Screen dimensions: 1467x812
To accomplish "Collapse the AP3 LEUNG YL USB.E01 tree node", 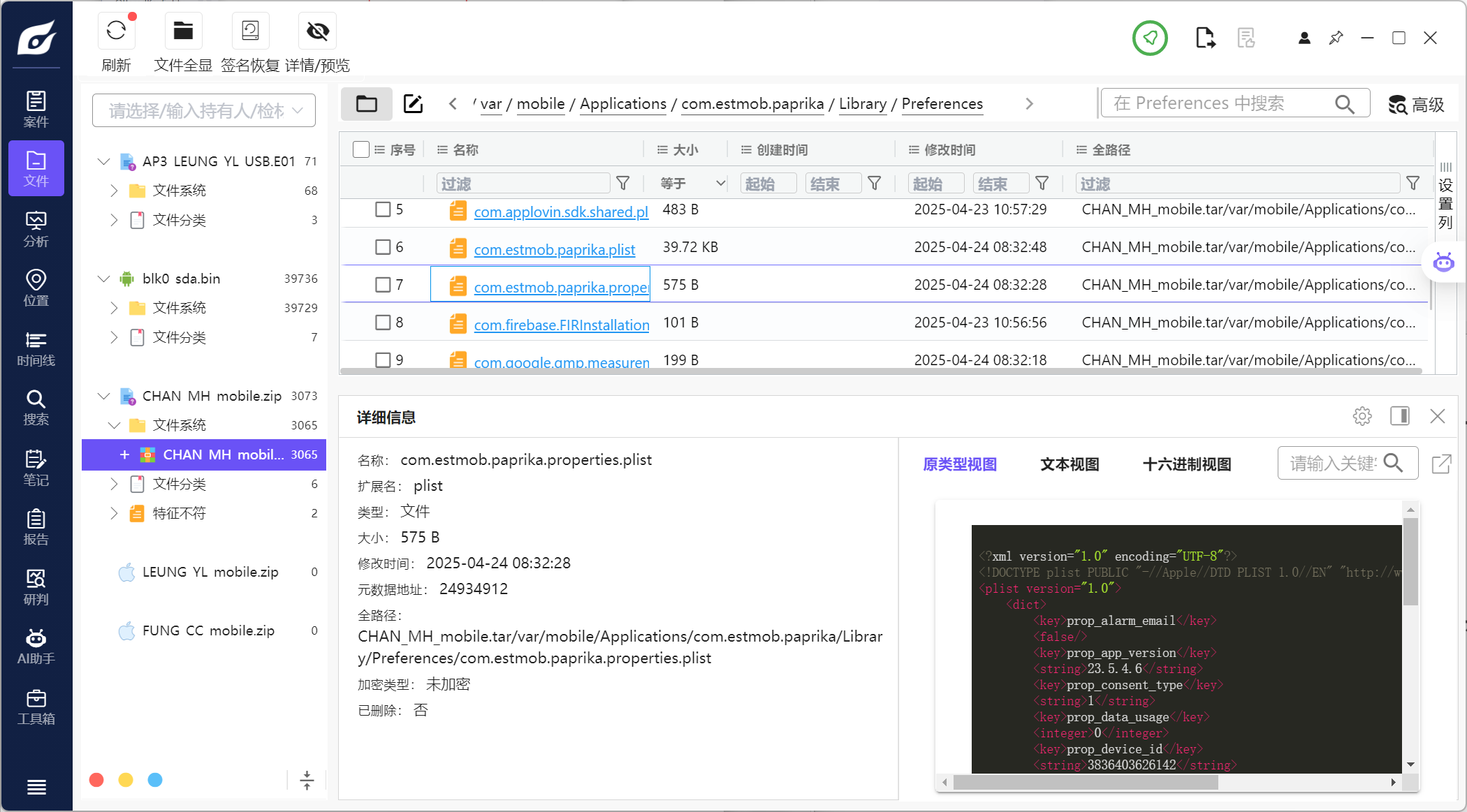I will tap(103, 161).
